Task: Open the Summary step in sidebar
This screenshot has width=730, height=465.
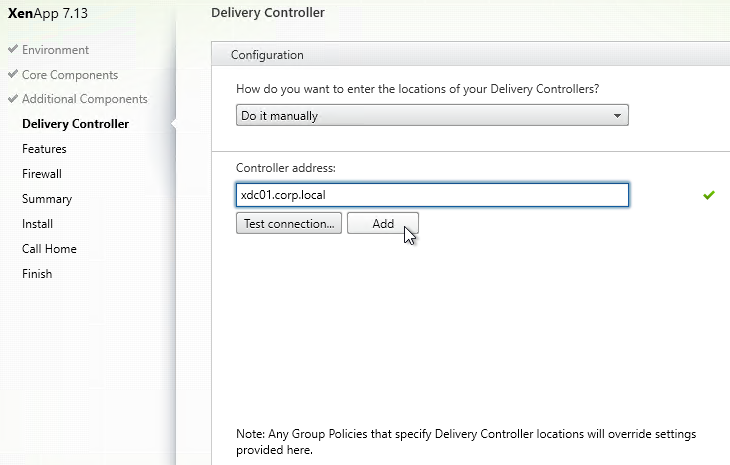Action: 47,199
